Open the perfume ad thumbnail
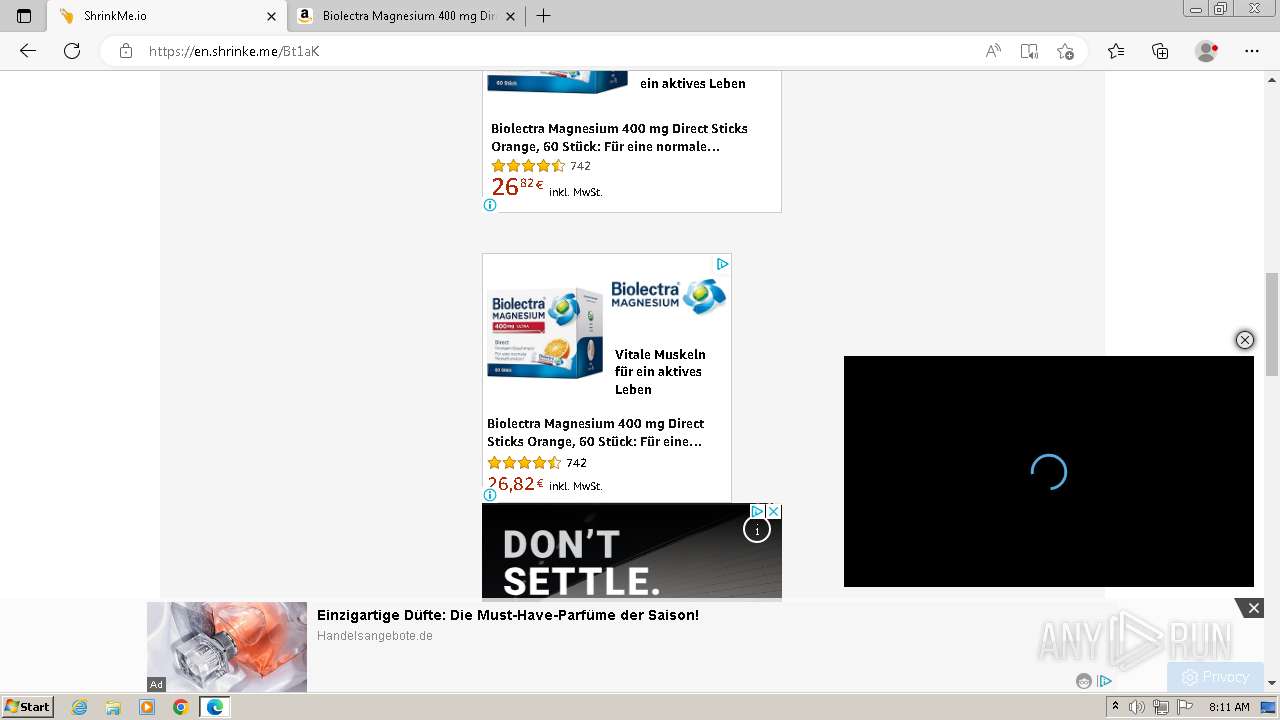The width and height of the screenshot is (1280, 720). (x=227, y=647)
